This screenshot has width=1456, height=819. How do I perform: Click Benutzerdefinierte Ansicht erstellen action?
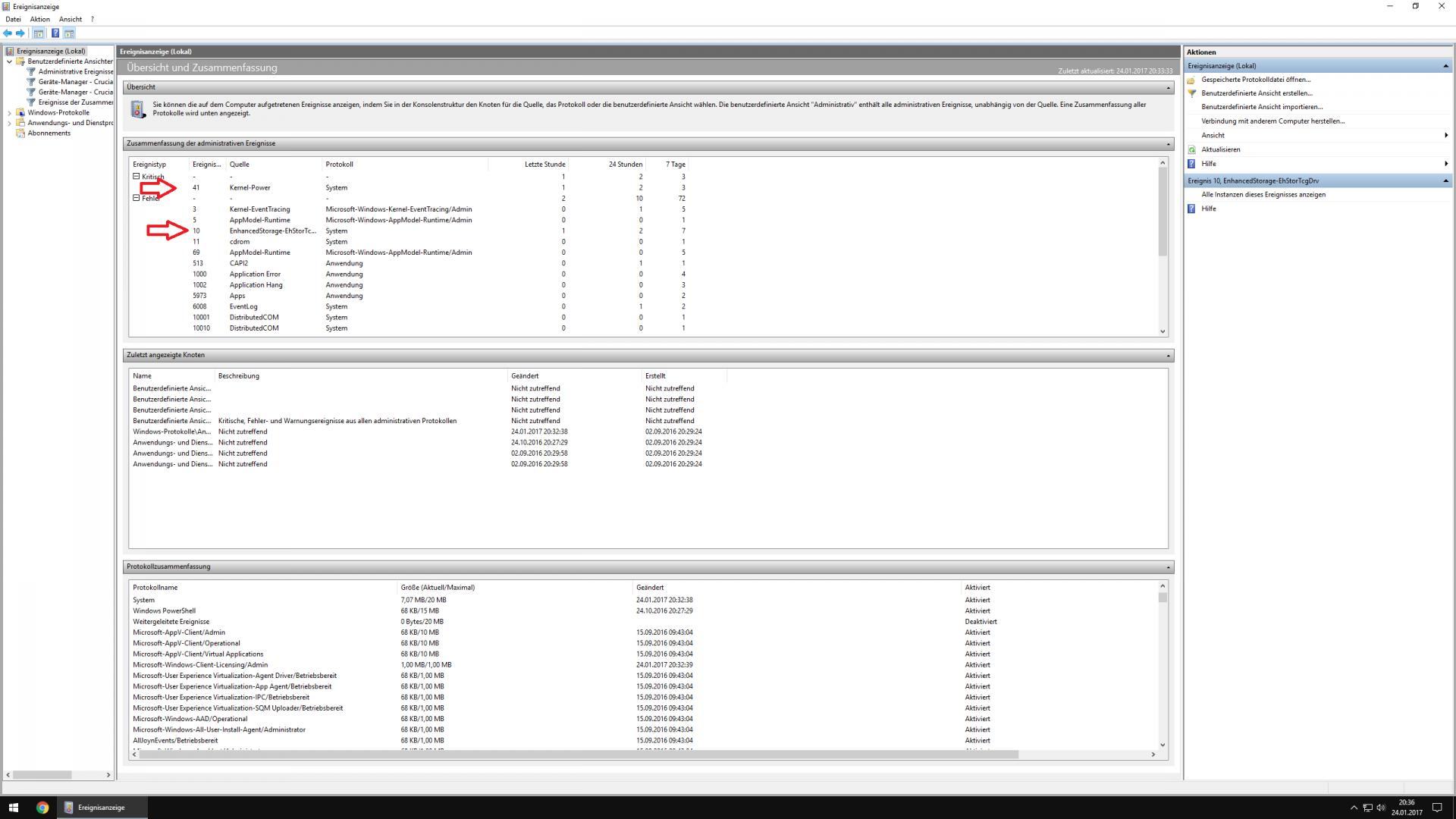coord(1256,93)
